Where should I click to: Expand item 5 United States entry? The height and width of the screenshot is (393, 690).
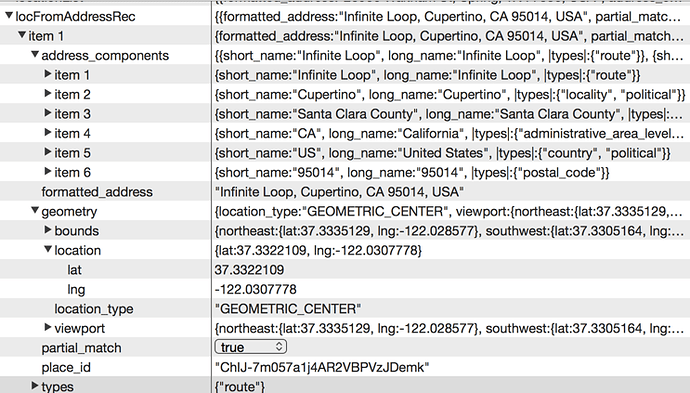click(x=48, y=152)
